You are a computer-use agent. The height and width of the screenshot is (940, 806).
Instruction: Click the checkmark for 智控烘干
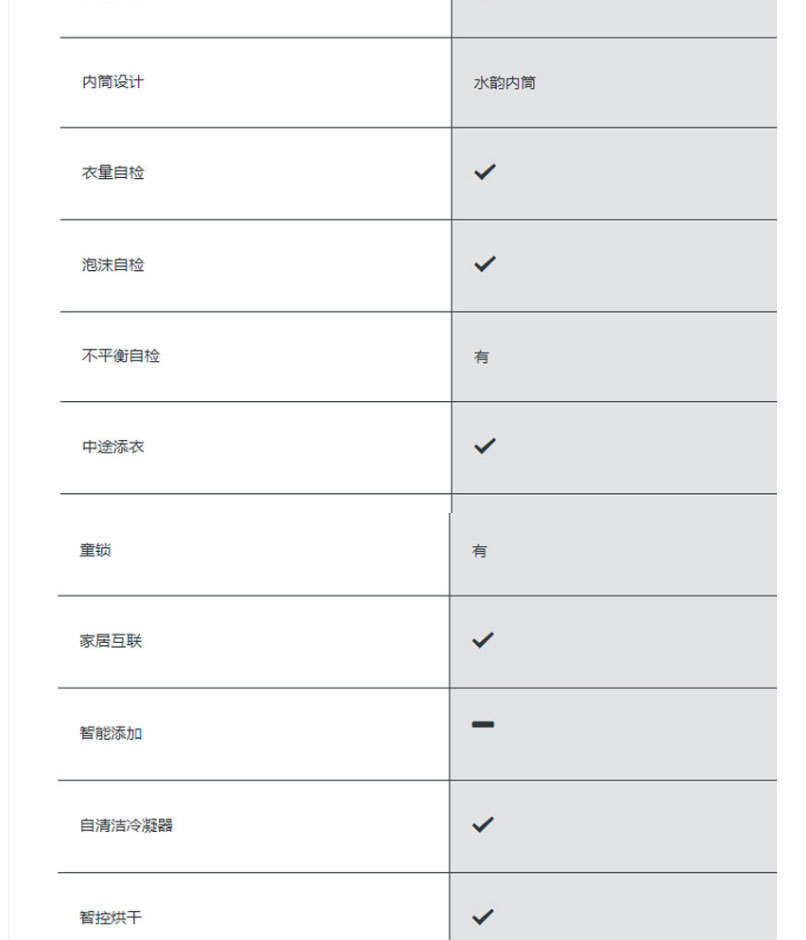click(483, 916)
